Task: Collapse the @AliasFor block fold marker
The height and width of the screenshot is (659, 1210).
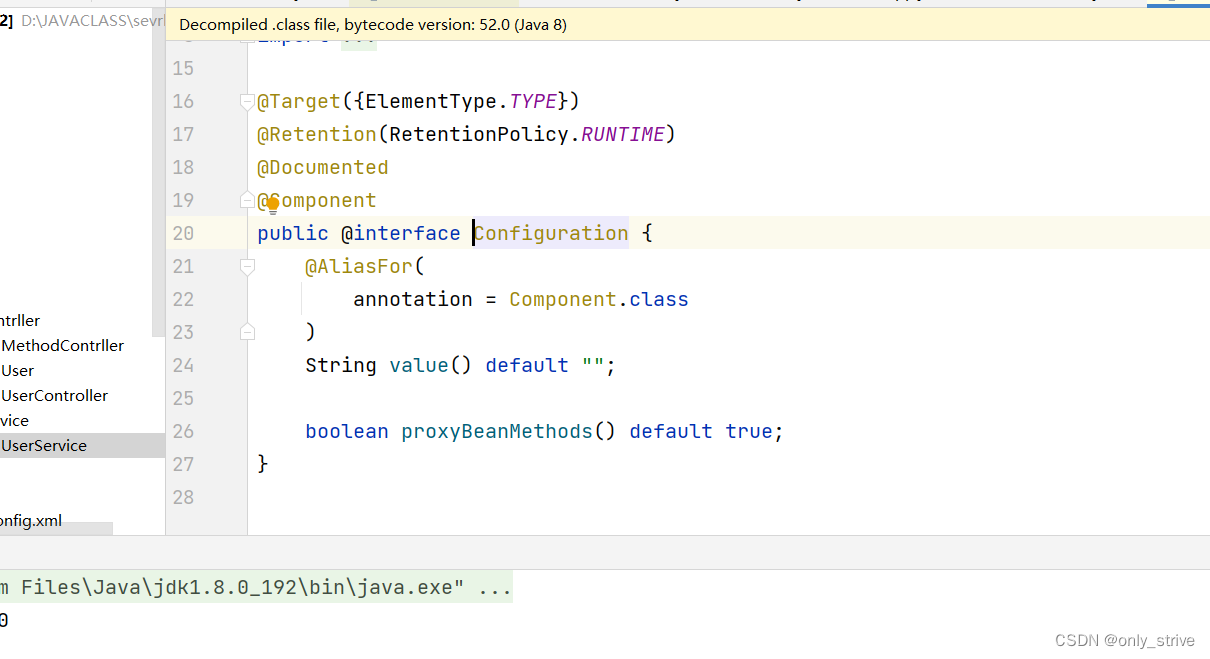Action: click(247, 266)
